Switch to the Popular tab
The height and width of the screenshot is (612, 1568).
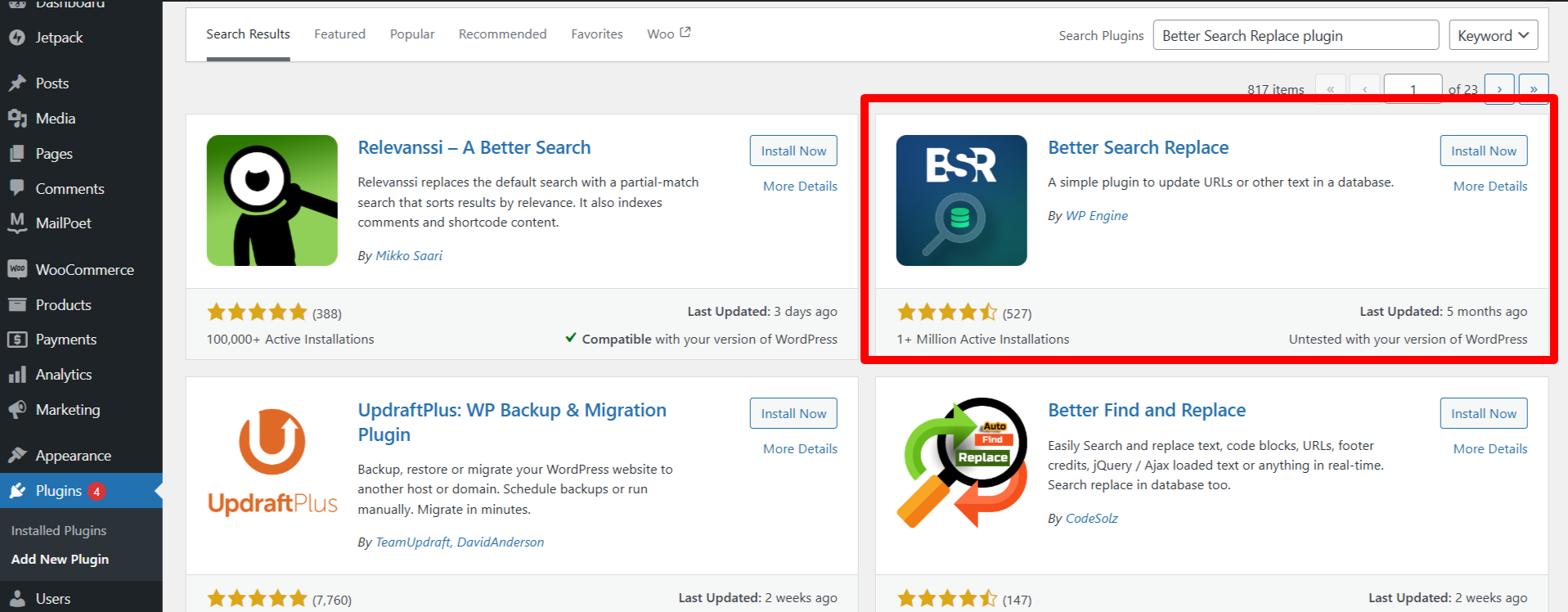pyautogui.click(x=412, y=34)
